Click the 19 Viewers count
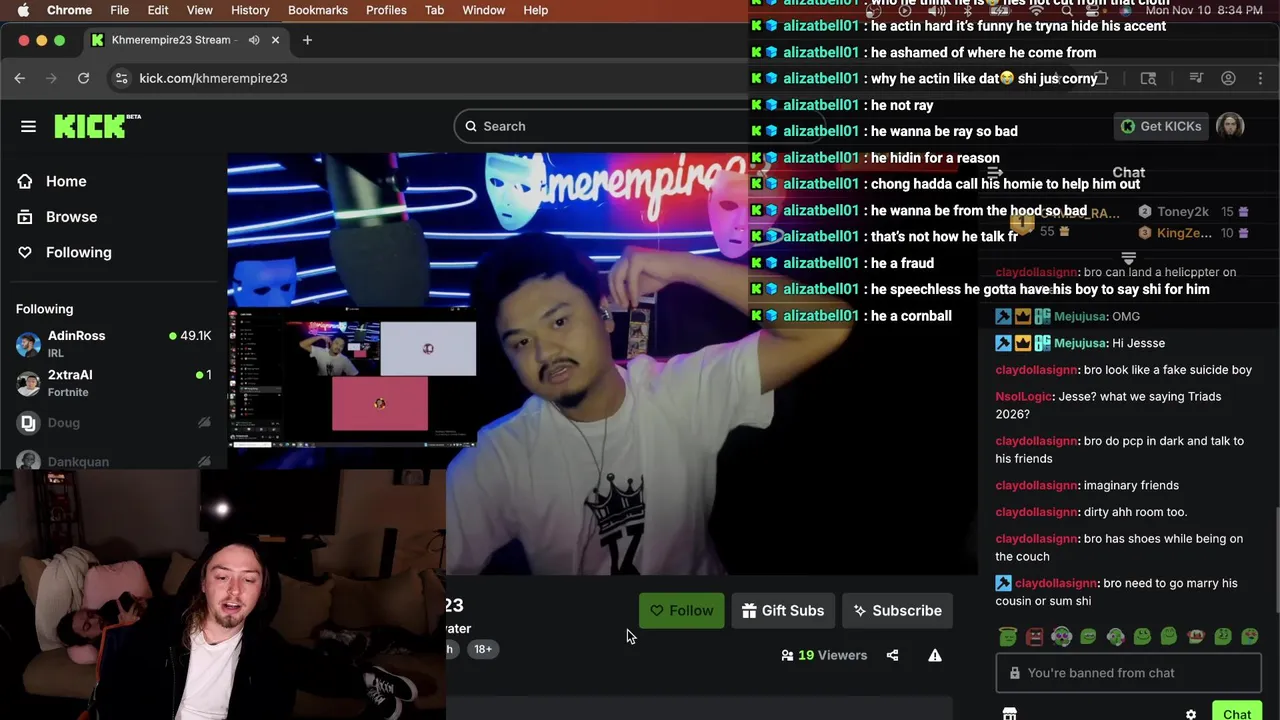1280x720 pixels. (x=824, y=655)
